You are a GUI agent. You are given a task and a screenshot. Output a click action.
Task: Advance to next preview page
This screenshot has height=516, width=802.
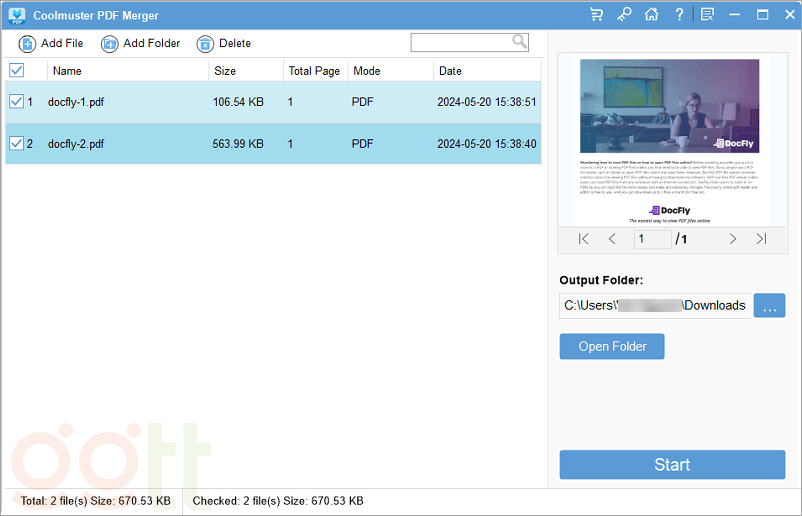(733, 239)
